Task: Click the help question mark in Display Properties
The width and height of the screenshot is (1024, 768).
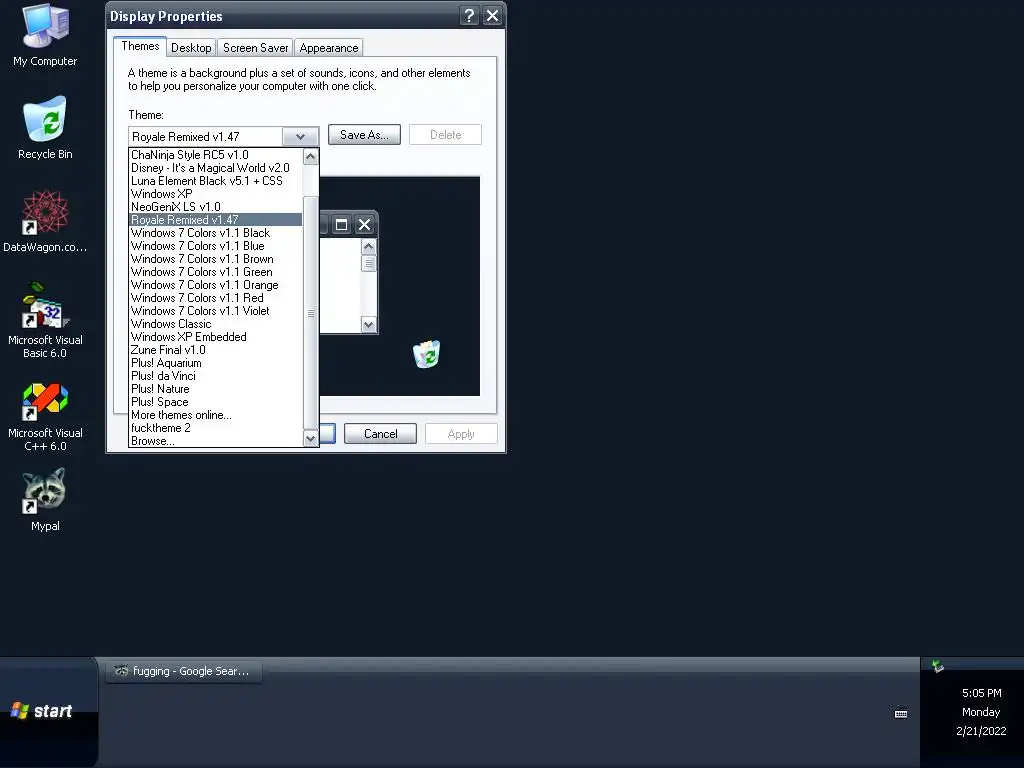Action: pyautogui.click(x=469, y=16)
